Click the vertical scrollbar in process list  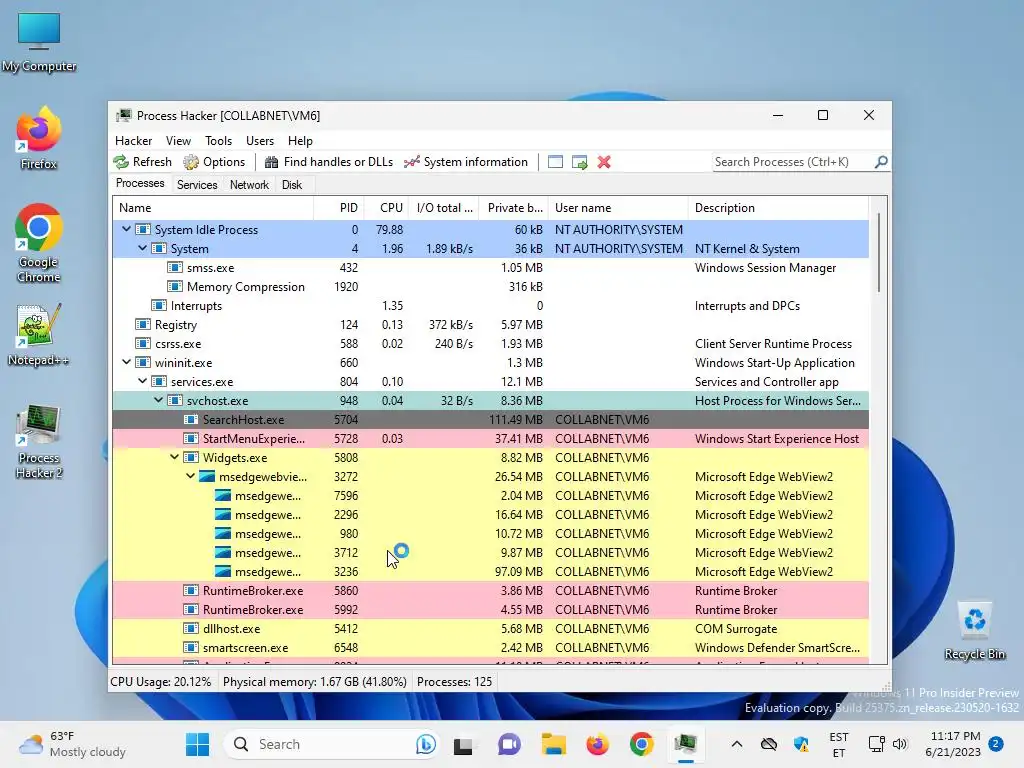(879, 253)
